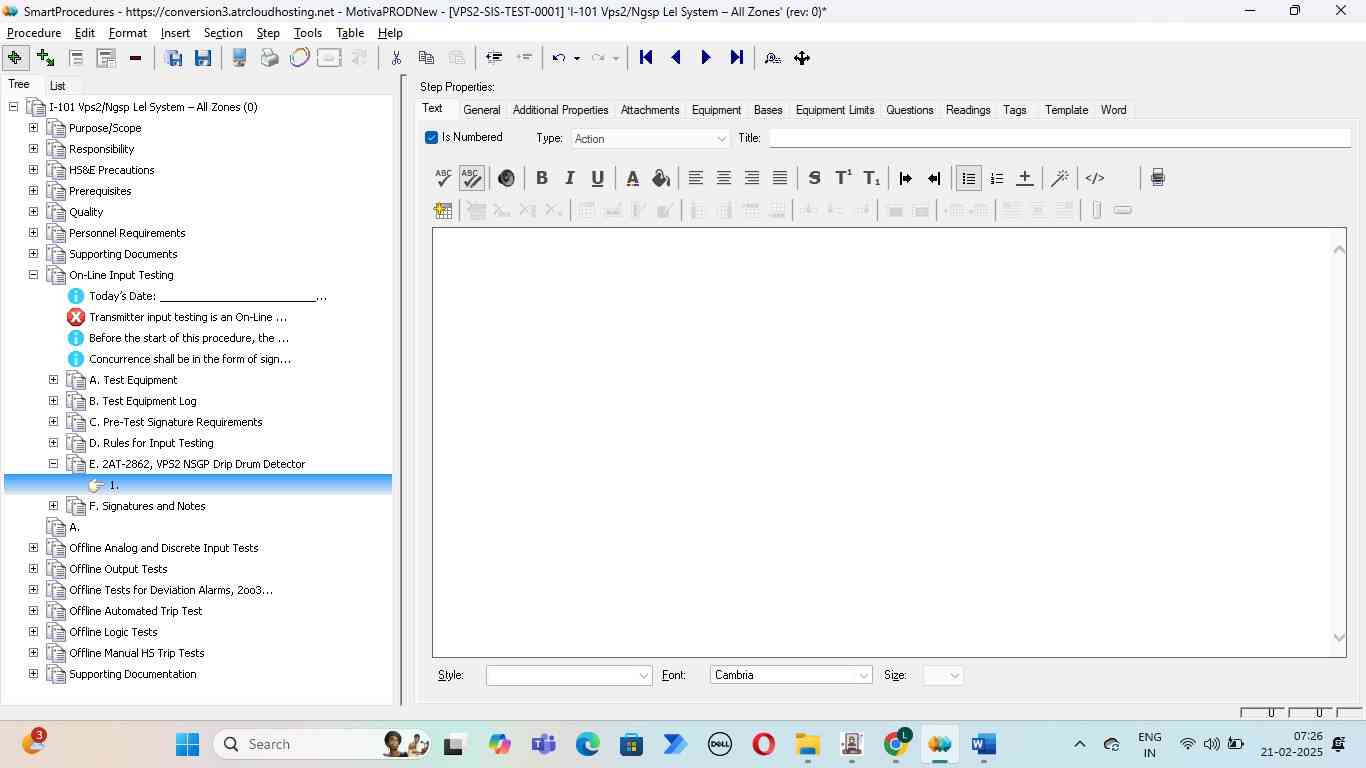Viewport: 1366px width, 768px height.
Task: Apply strikethrough to text
Action: [x=814, y=178]
